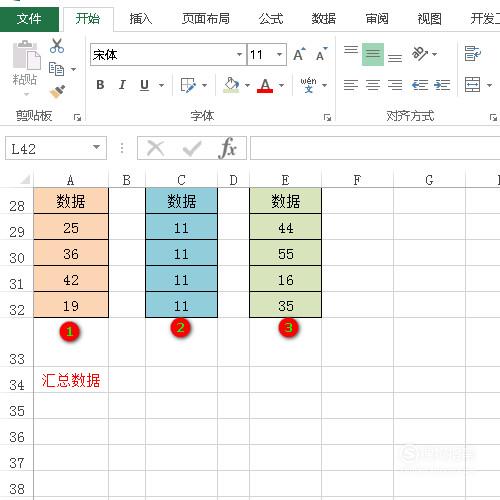Open the font name 宋体 dropdown

click(x=239, y=54)
